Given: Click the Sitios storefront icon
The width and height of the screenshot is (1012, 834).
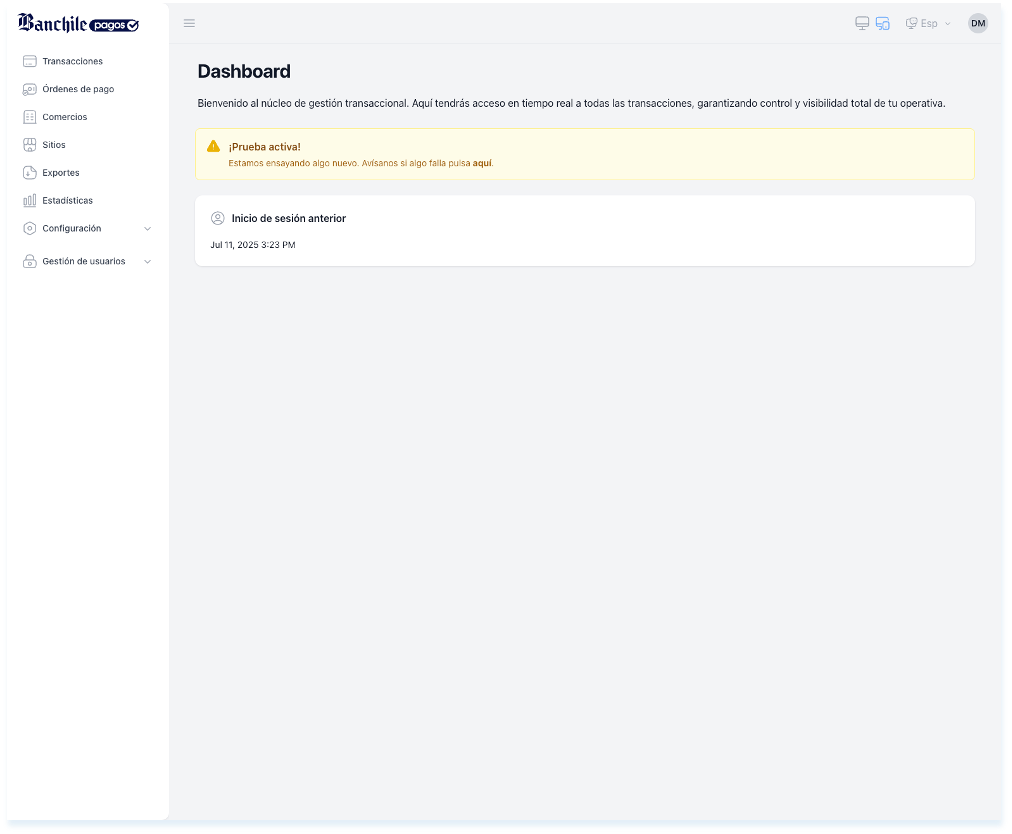Looking at the screenshot, I should [30, 145].
